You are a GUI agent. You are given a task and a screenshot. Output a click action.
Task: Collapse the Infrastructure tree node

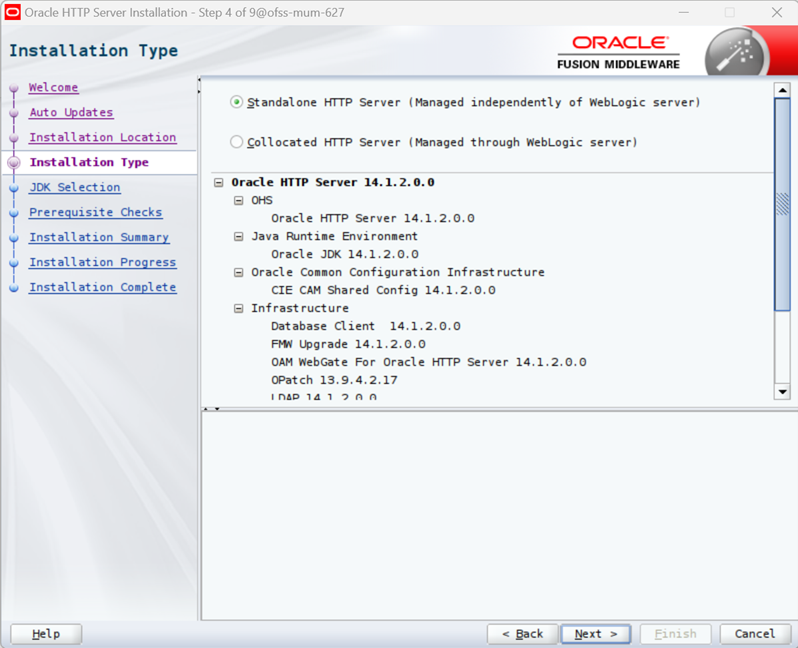(x=238, y=308)
